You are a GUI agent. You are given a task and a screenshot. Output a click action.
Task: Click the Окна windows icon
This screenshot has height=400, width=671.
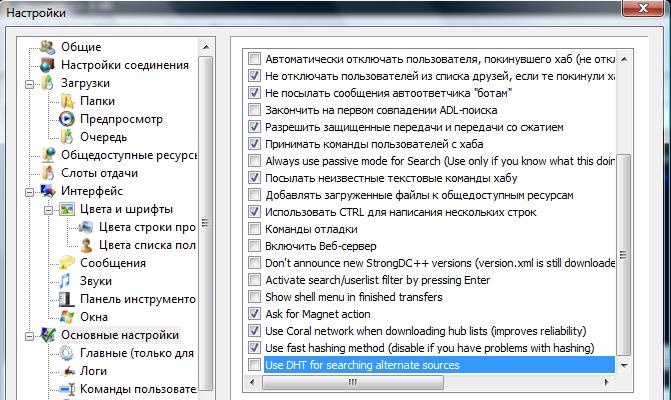[68, 317]
